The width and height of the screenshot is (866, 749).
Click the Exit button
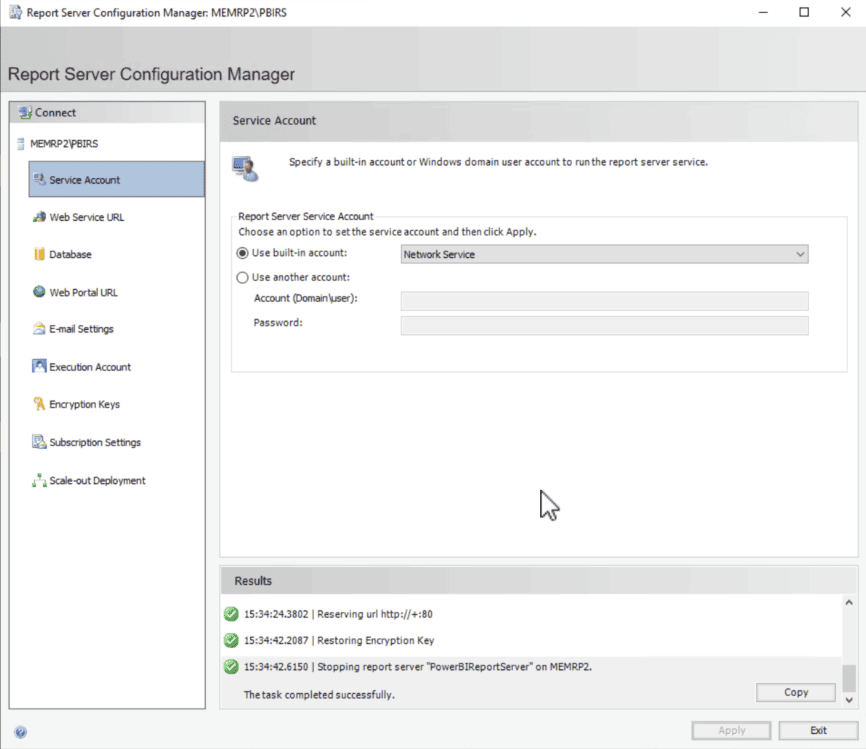(818, 730)
